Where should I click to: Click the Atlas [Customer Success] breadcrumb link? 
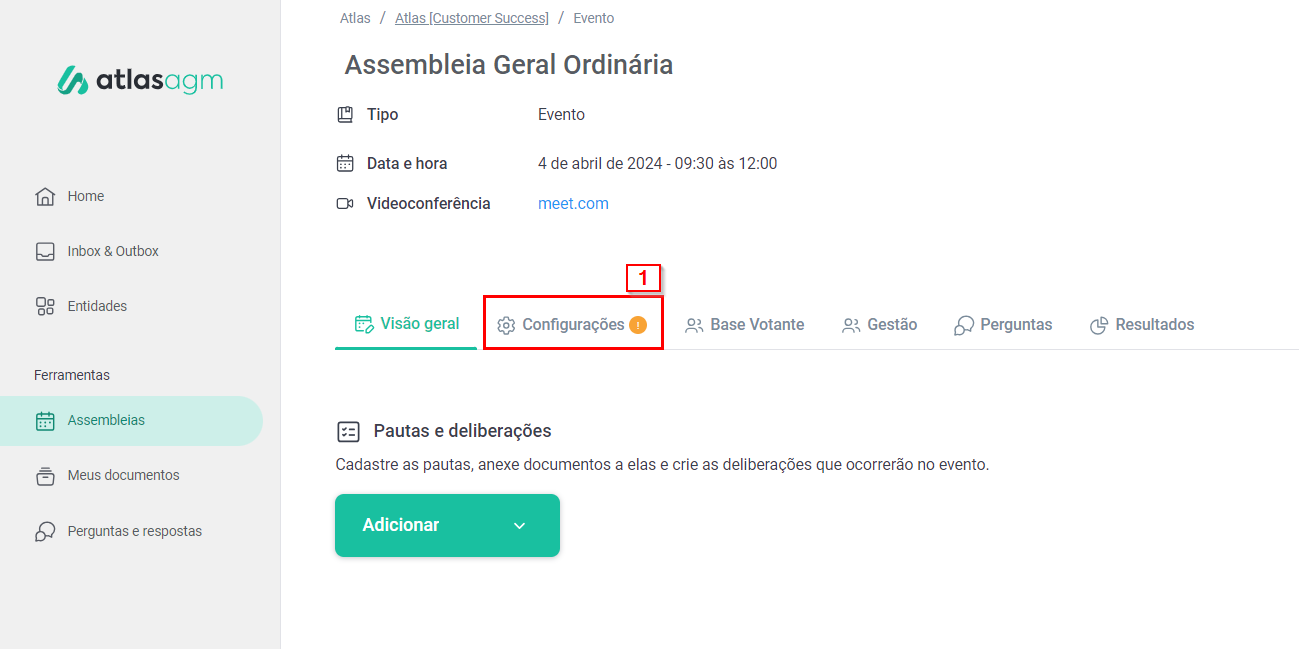(472, 18)
